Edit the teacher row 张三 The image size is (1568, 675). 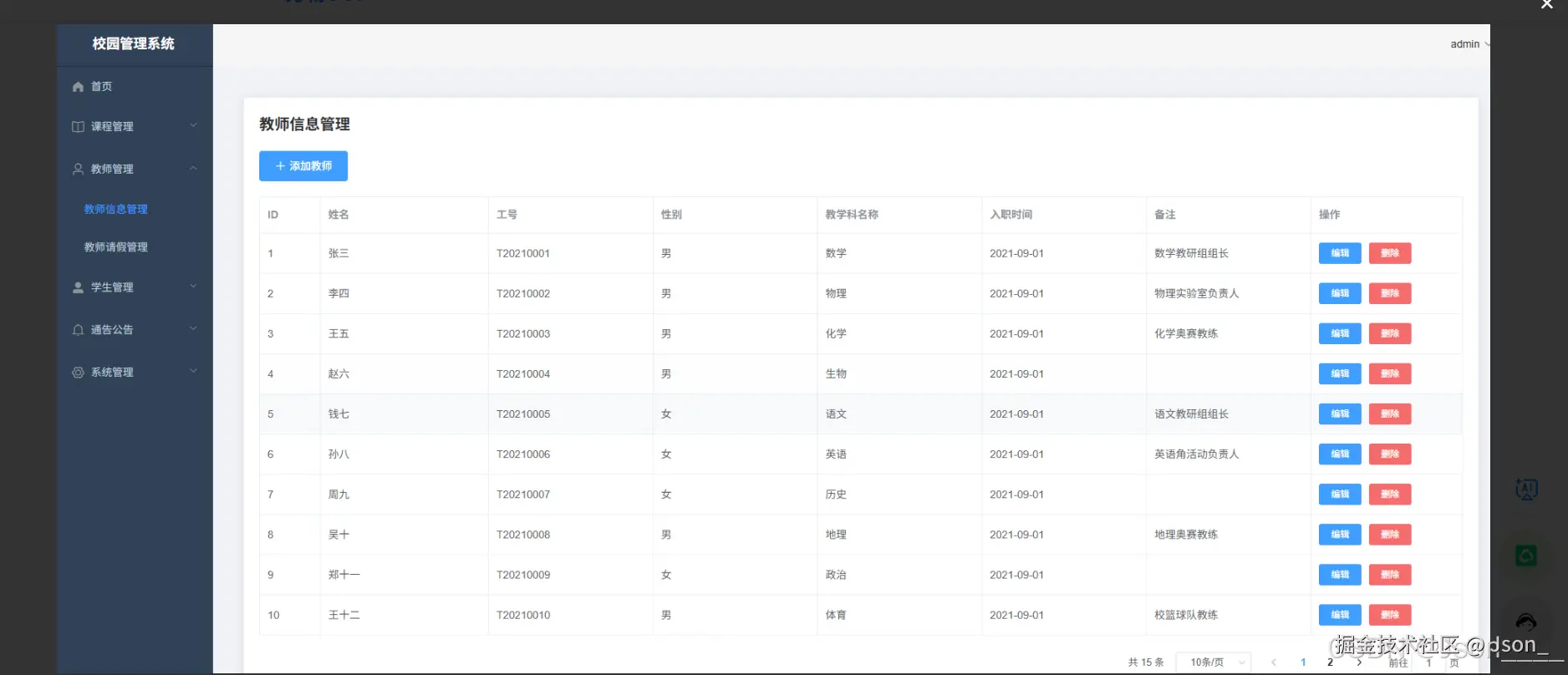coord(1340,253)
